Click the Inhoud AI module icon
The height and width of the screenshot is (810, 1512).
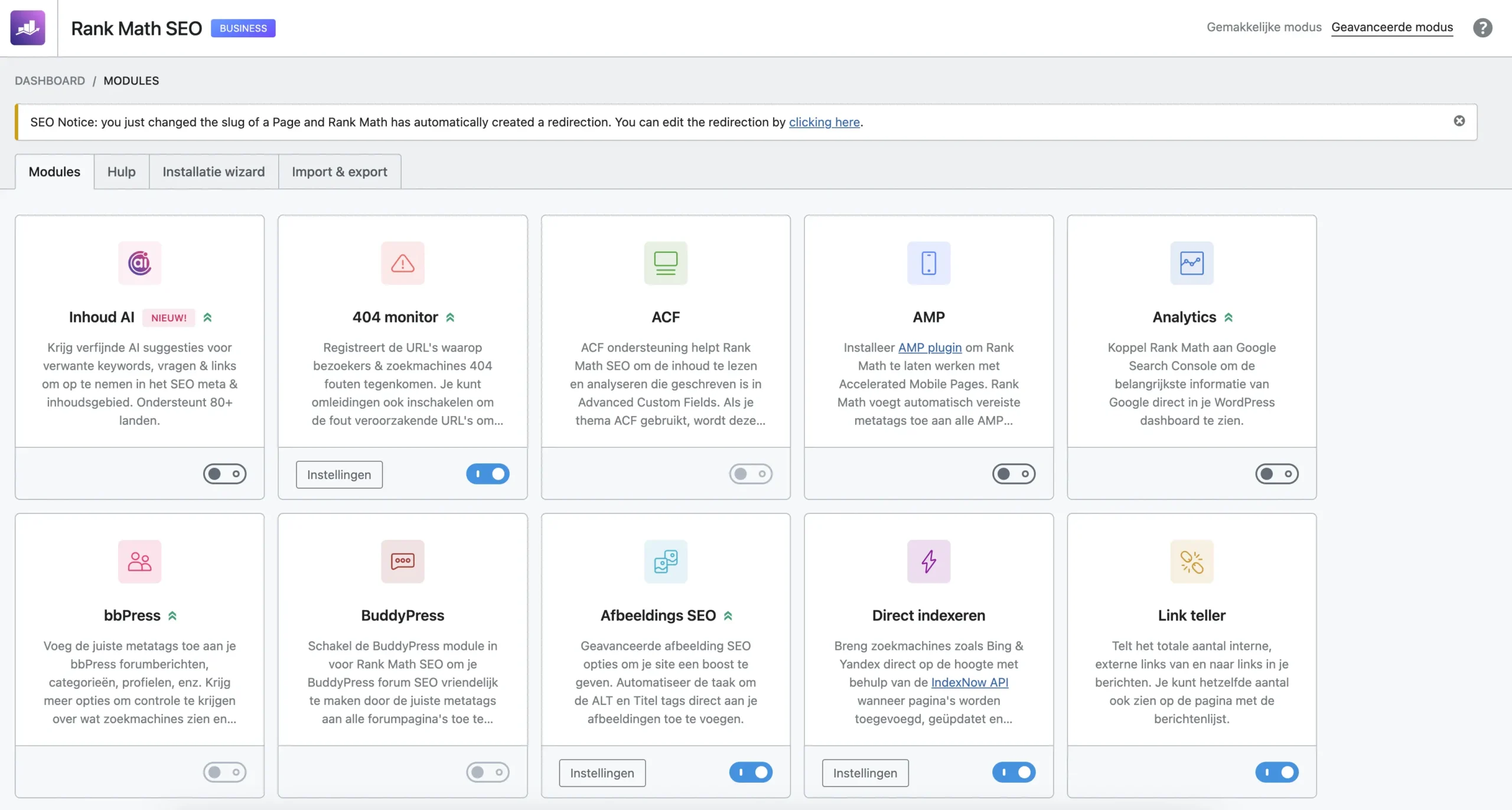click(x=139, y=263)
